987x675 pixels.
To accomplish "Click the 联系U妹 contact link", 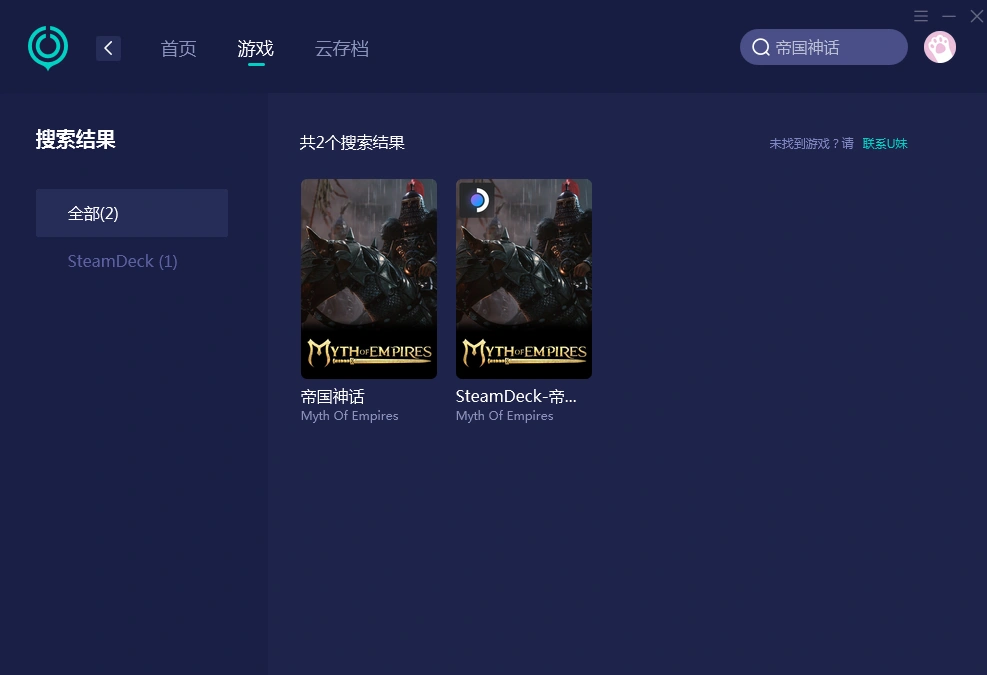I will (884, 144).
